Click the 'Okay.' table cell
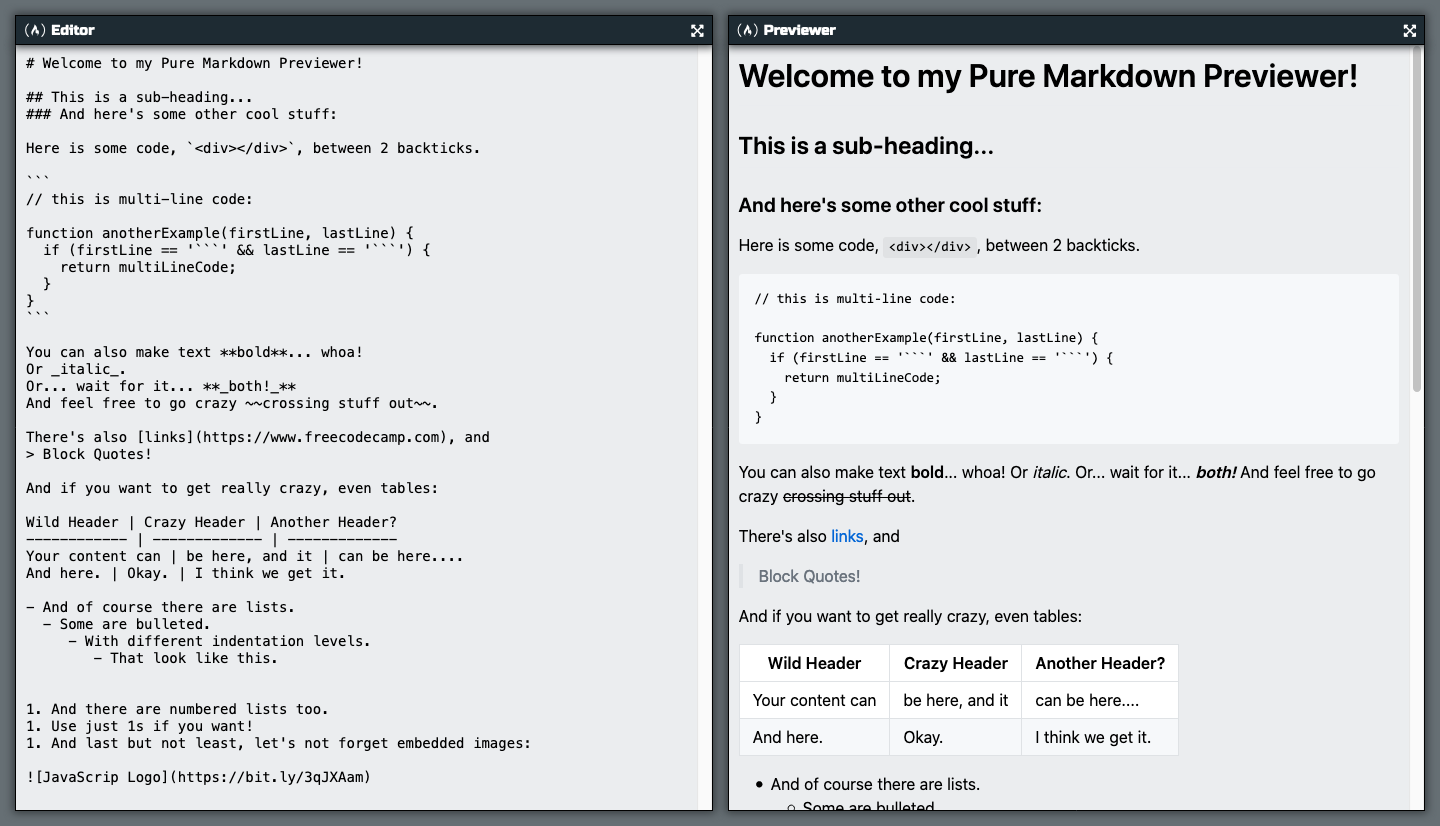Viewport: 1440px width, 826px height. tap(955, 737)
